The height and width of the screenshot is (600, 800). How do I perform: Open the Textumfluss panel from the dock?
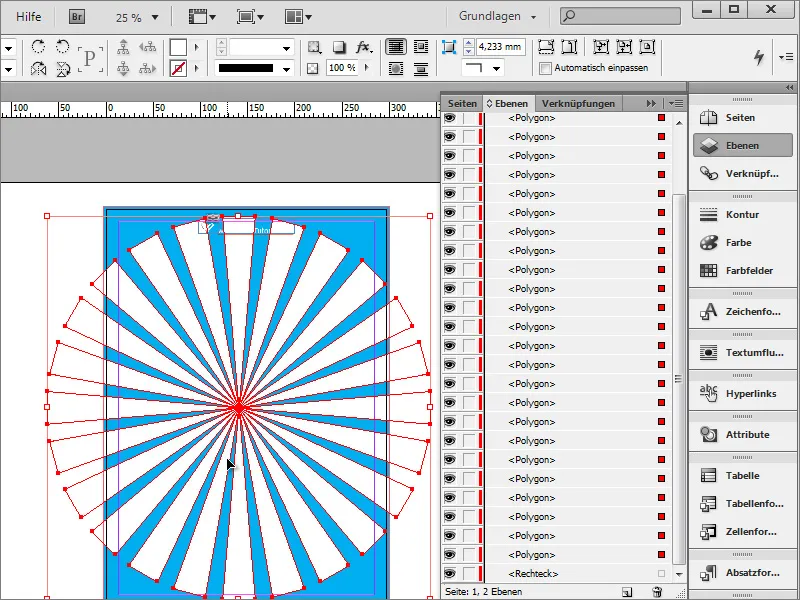pyautogui.click(x=740, y=352)
